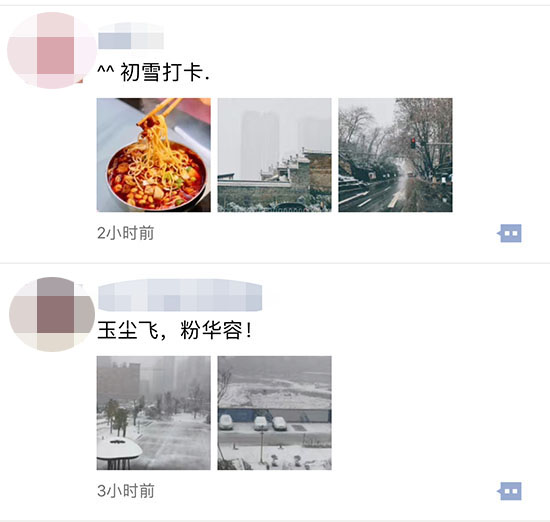The height and width of the screenshot is (522, 550).
Task: Open comment menu on the 初雪打卡 post
Action: click(509, 233)
